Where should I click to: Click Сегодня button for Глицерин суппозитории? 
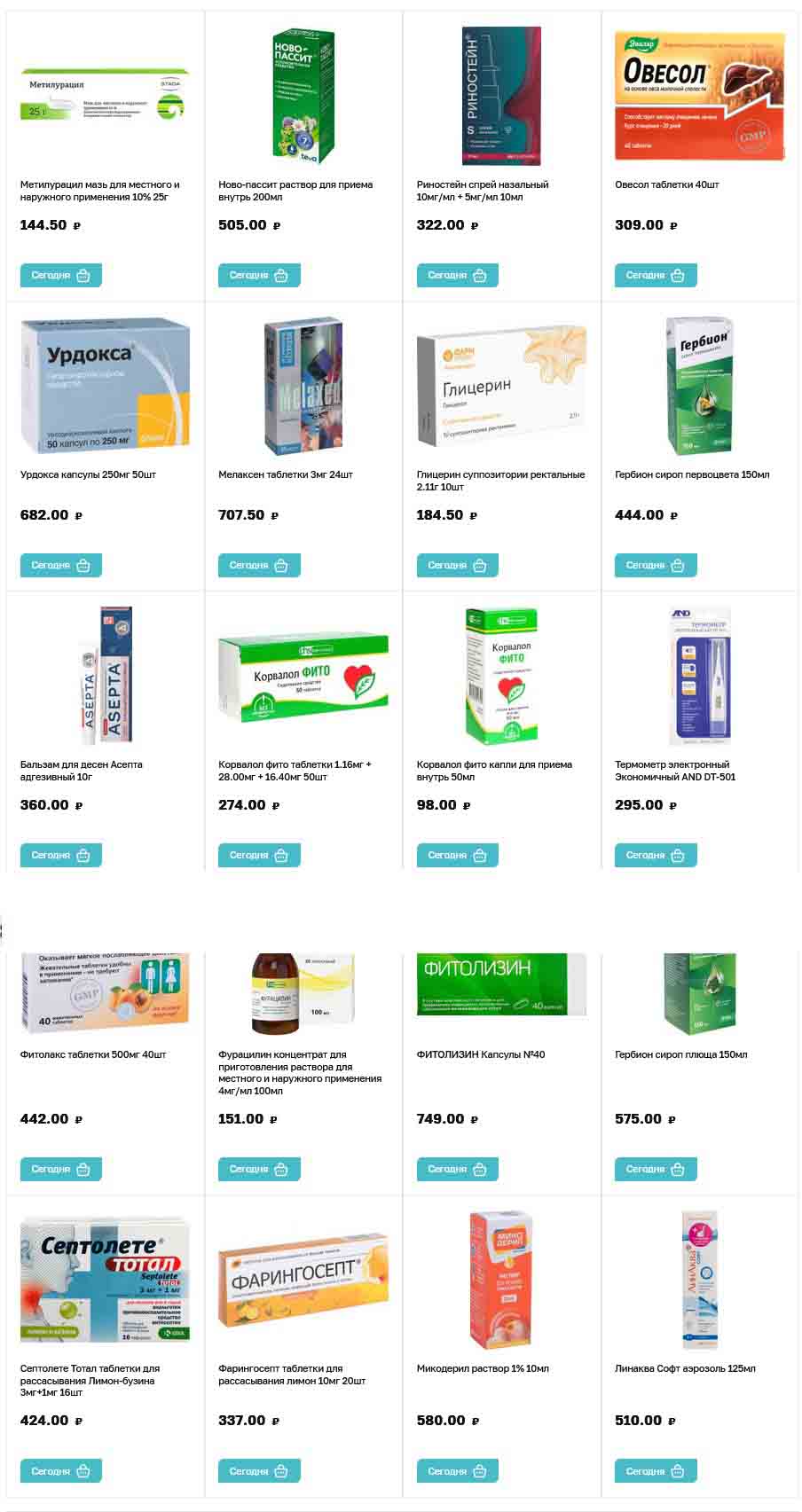tap(457, 565)
